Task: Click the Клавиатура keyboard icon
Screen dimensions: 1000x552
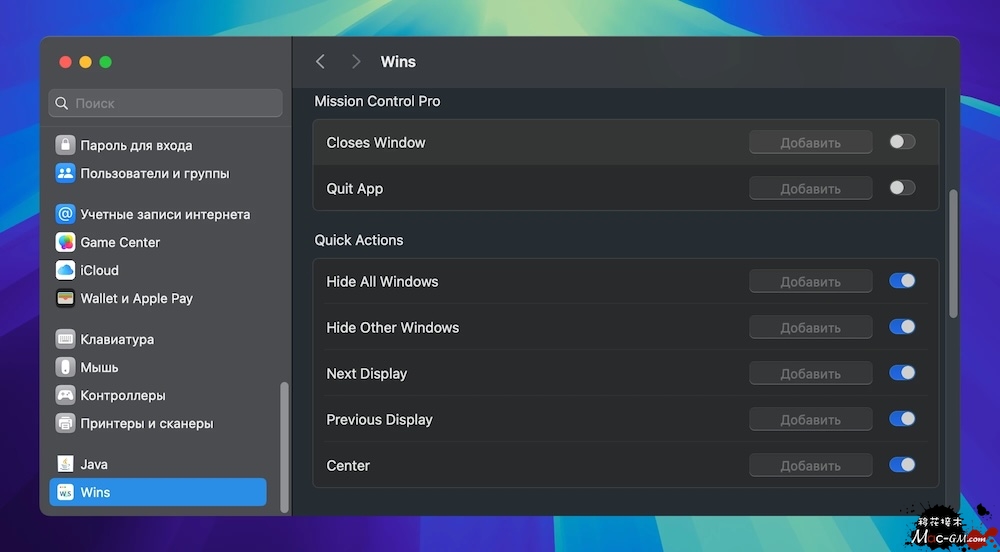Action: click(65, 339)
